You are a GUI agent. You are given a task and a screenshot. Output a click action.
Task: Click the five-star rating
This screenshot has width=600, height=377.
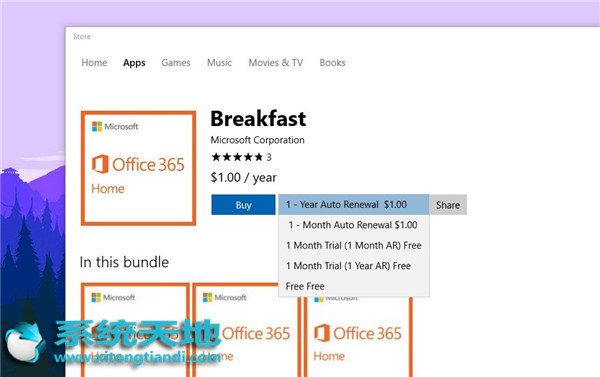(x=237, y=157)
